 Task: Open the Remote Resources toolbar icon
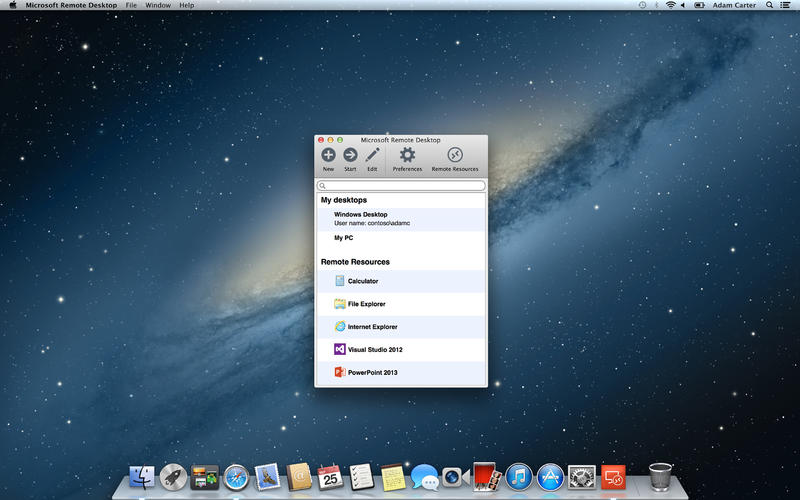point(454,155)
